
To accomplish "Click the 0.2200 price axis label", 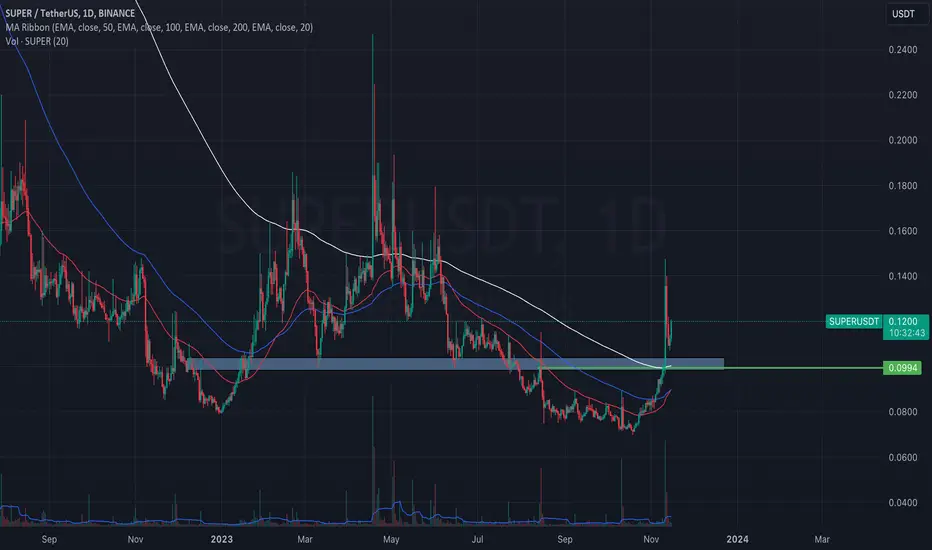I will click(x=902, y=95).
